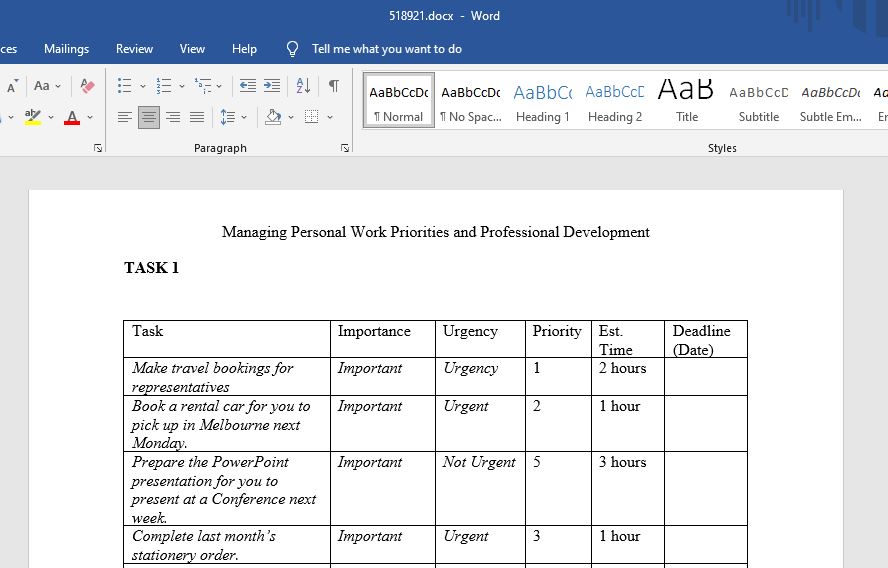888x568 pixels.
Task: Open the Shading color dropdown arrow
Action: coord(291,117)
